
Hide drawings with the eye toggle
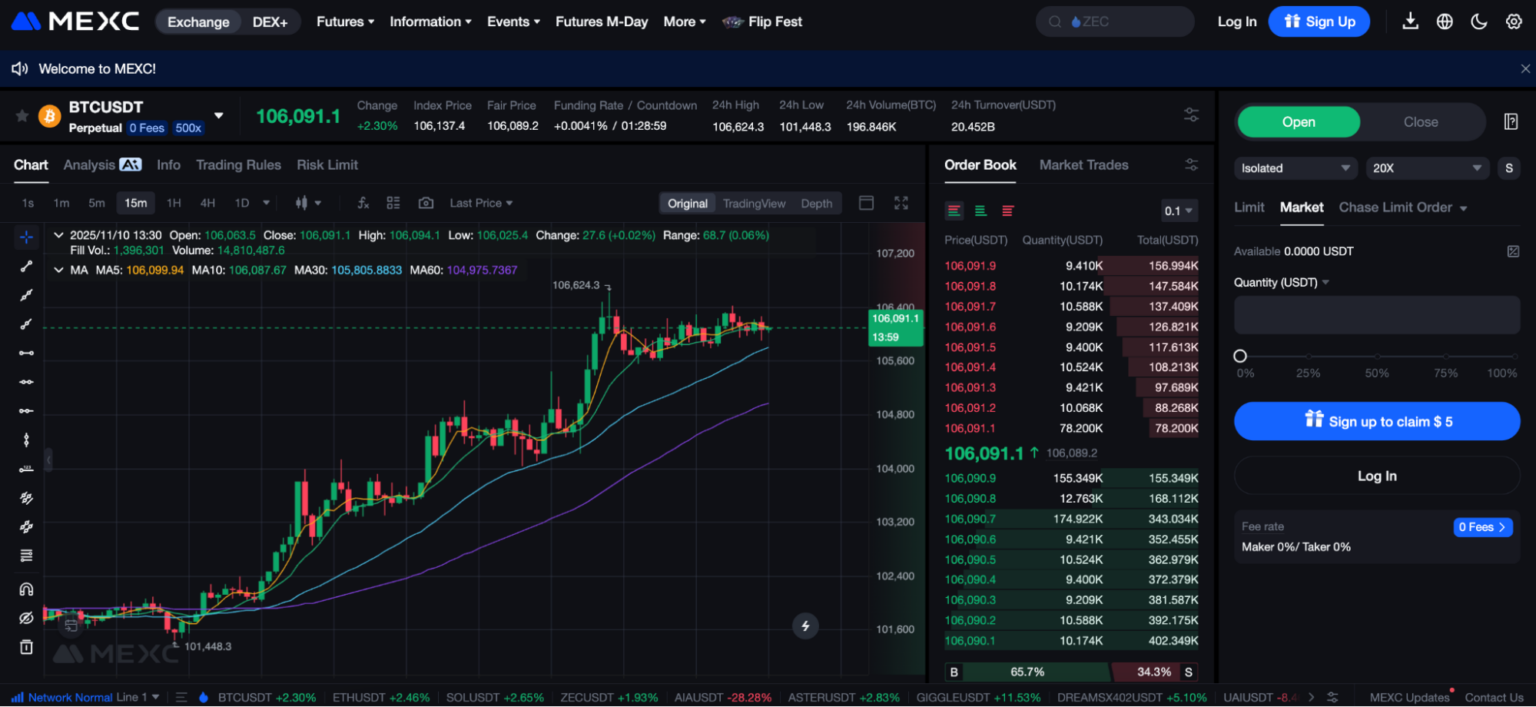26,618
